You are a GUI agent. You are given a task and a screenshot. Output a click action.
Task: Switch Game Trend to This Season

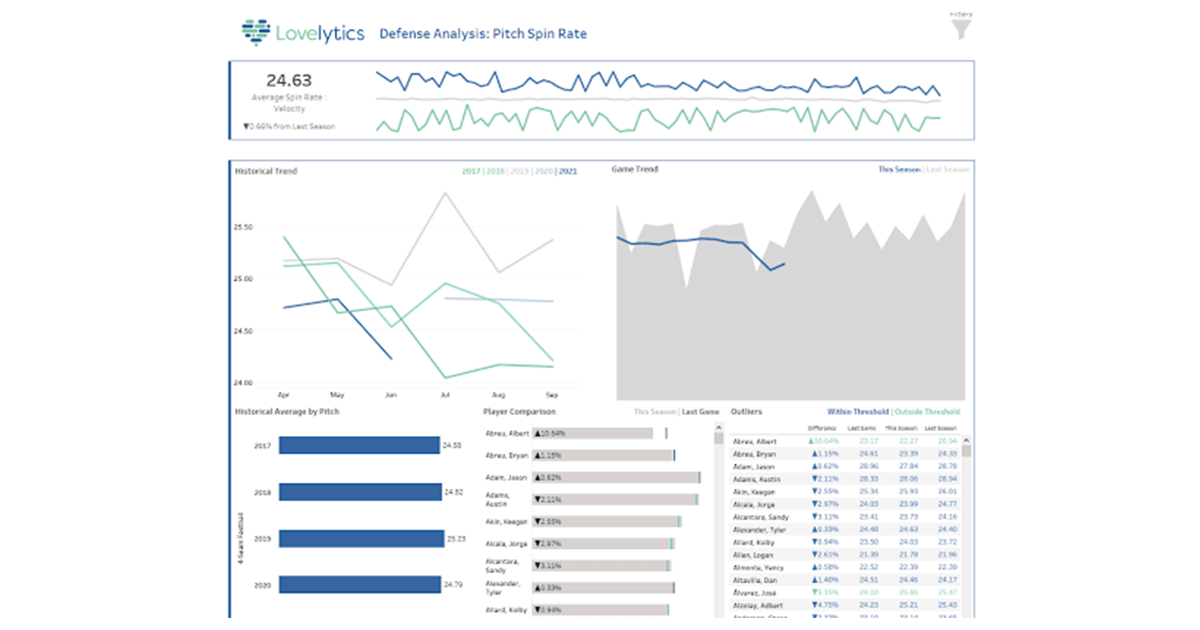pyautogui.click(x=898, y=170)
